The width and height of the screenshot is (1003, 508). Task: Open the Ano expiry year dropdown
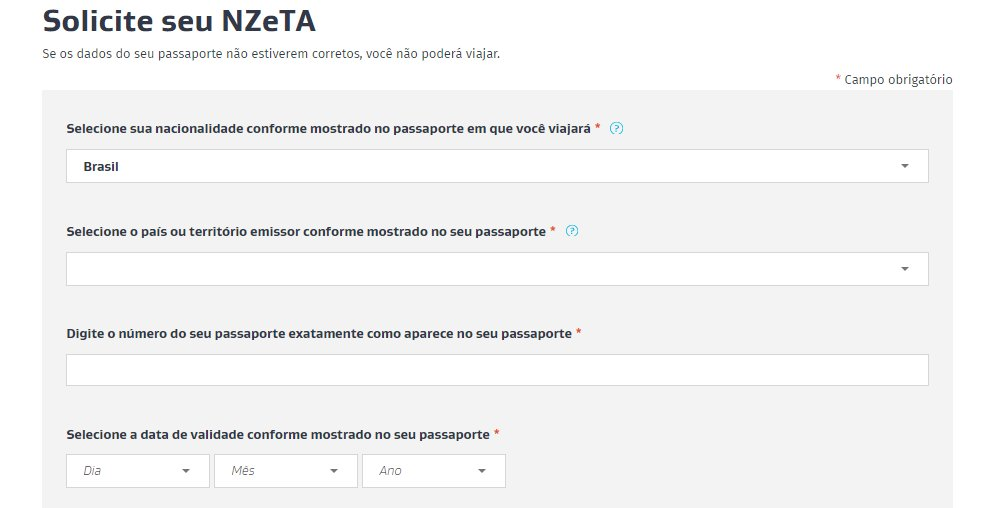(x=434, y=471)
